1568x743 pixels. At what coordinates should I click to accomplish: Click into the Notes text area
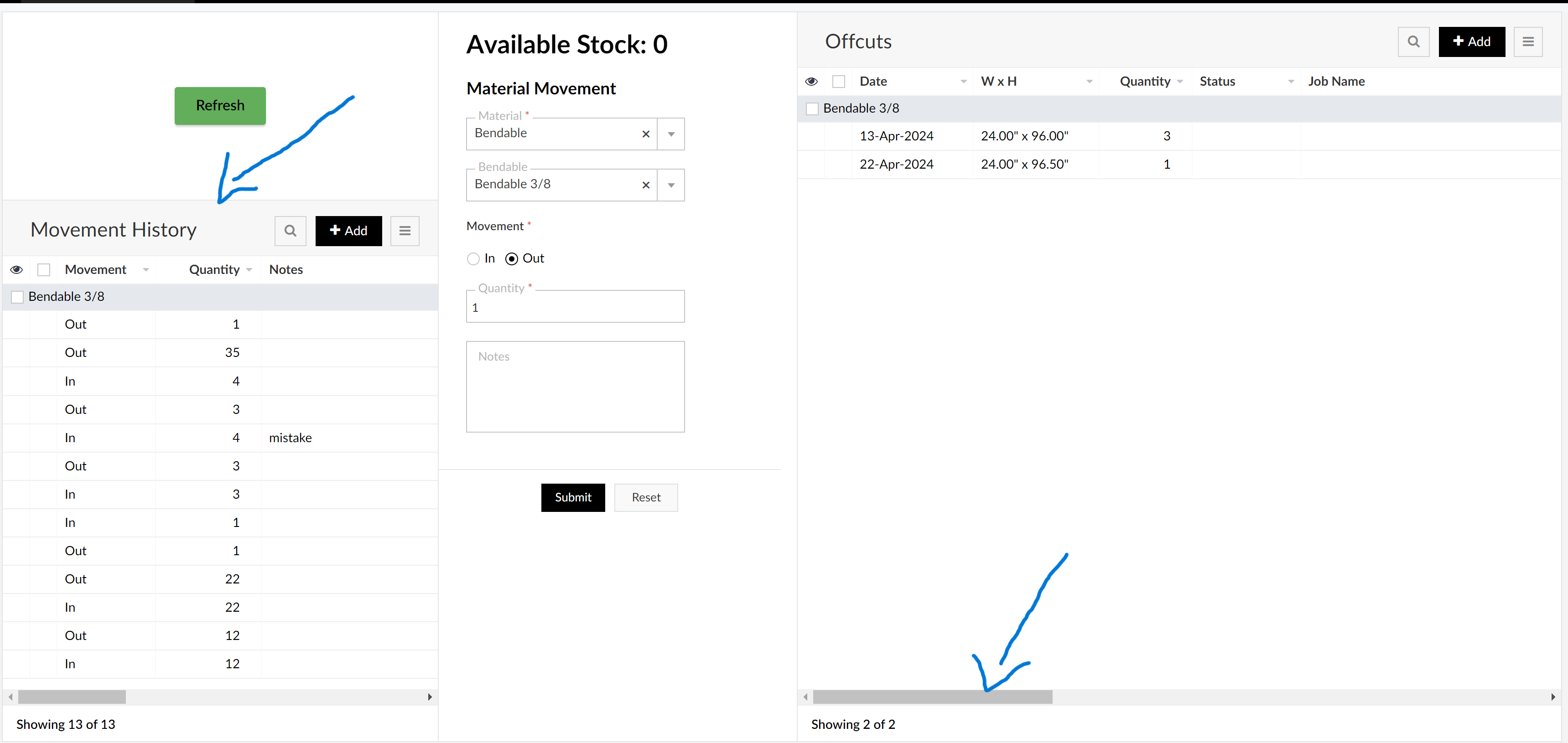click(575, 387)
